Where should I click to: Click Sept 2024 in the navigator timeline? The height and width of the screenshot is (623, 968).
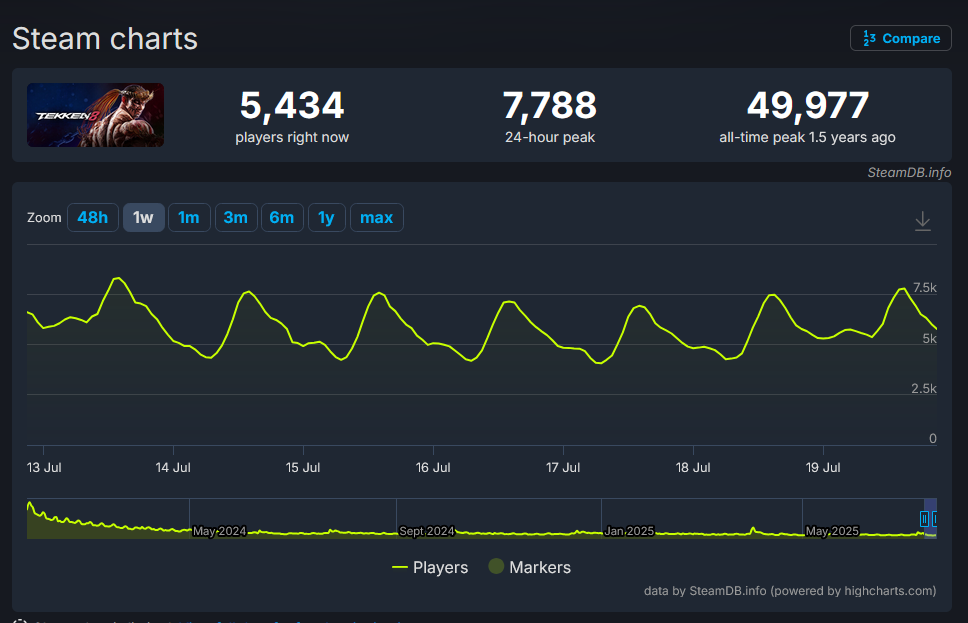(x=427, y=531)
